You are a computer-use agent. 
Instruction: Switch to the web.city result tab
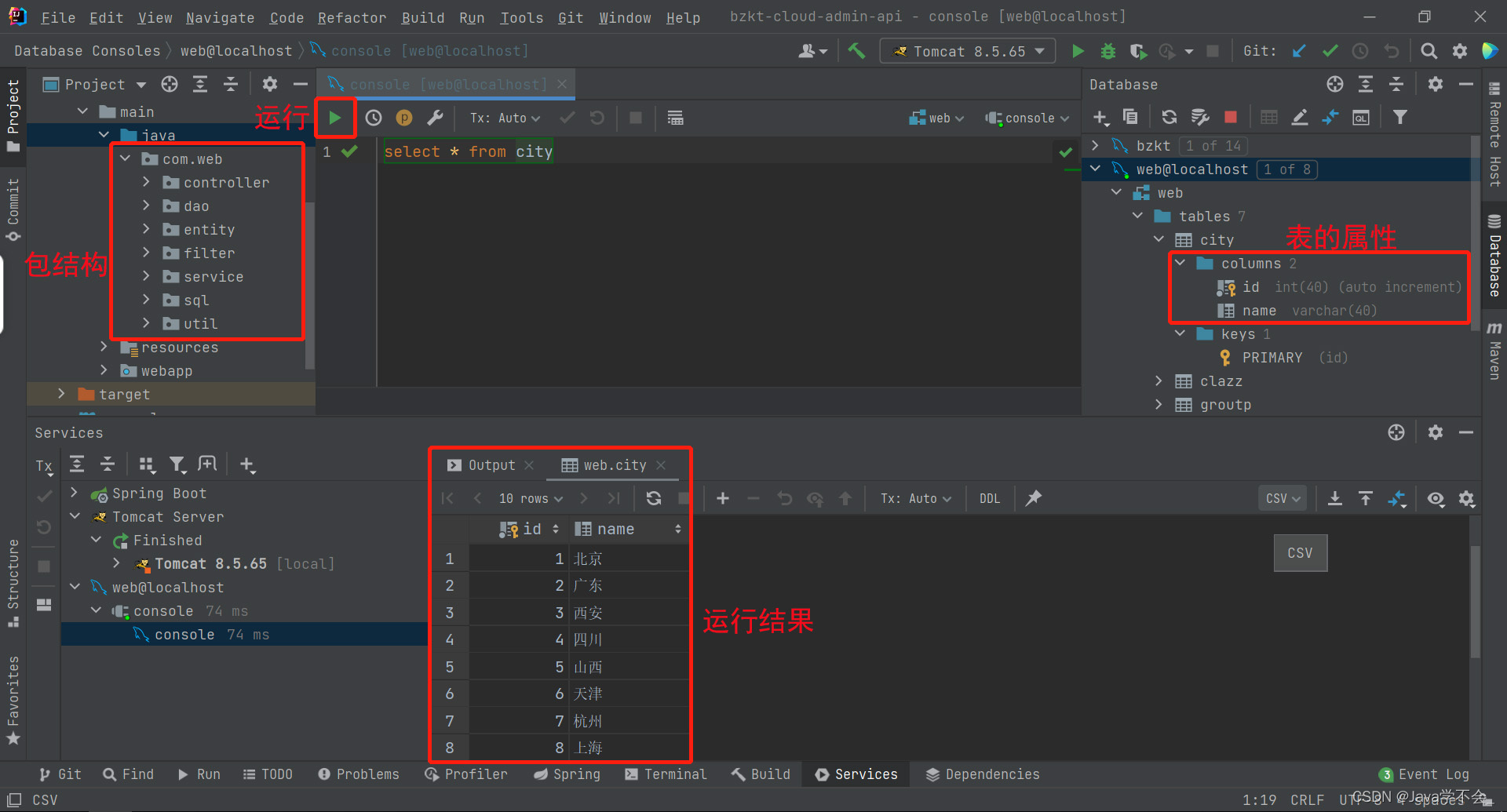[x=614, y=464]
